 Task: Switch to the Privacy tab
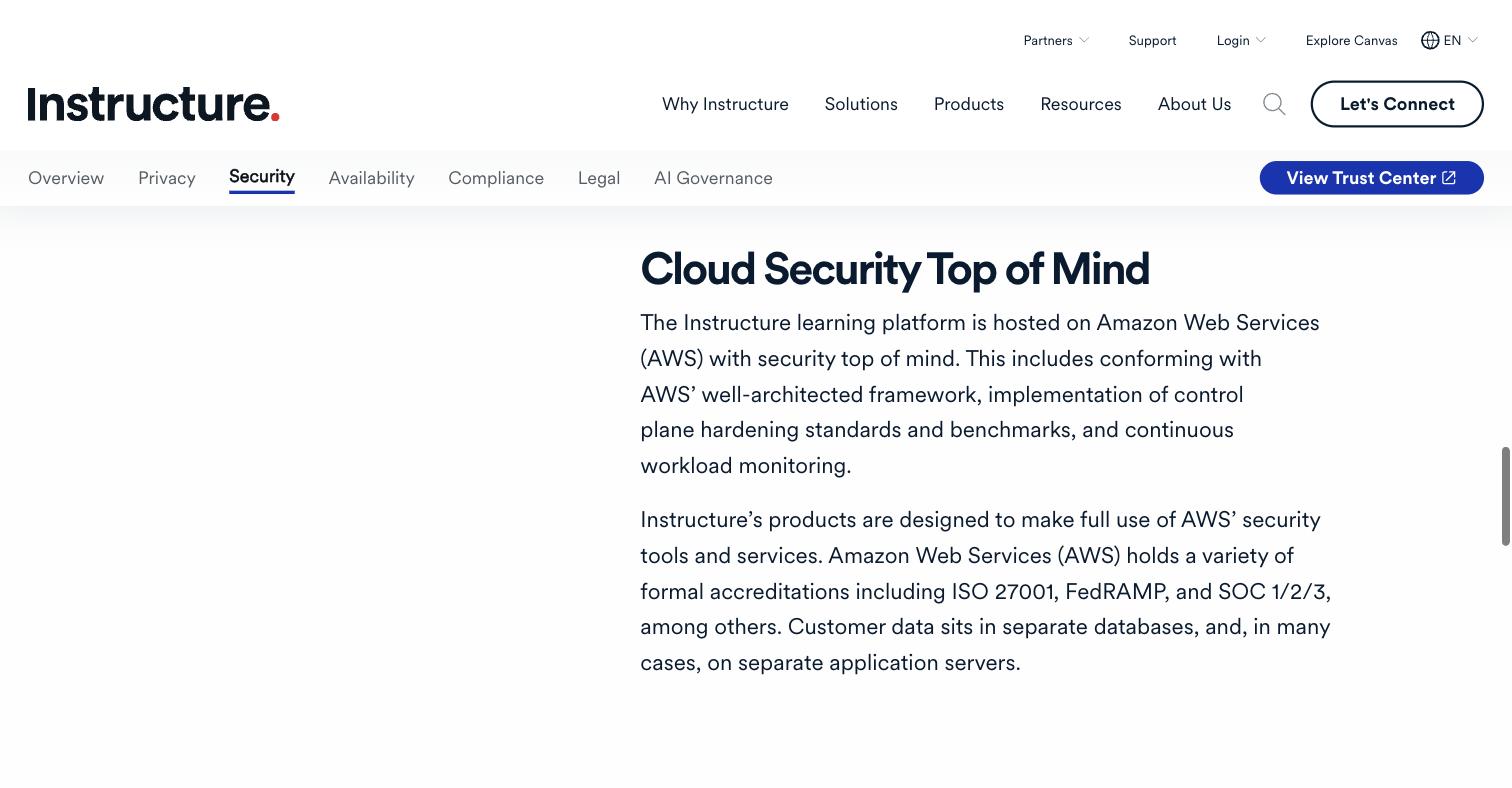point(167,178)
